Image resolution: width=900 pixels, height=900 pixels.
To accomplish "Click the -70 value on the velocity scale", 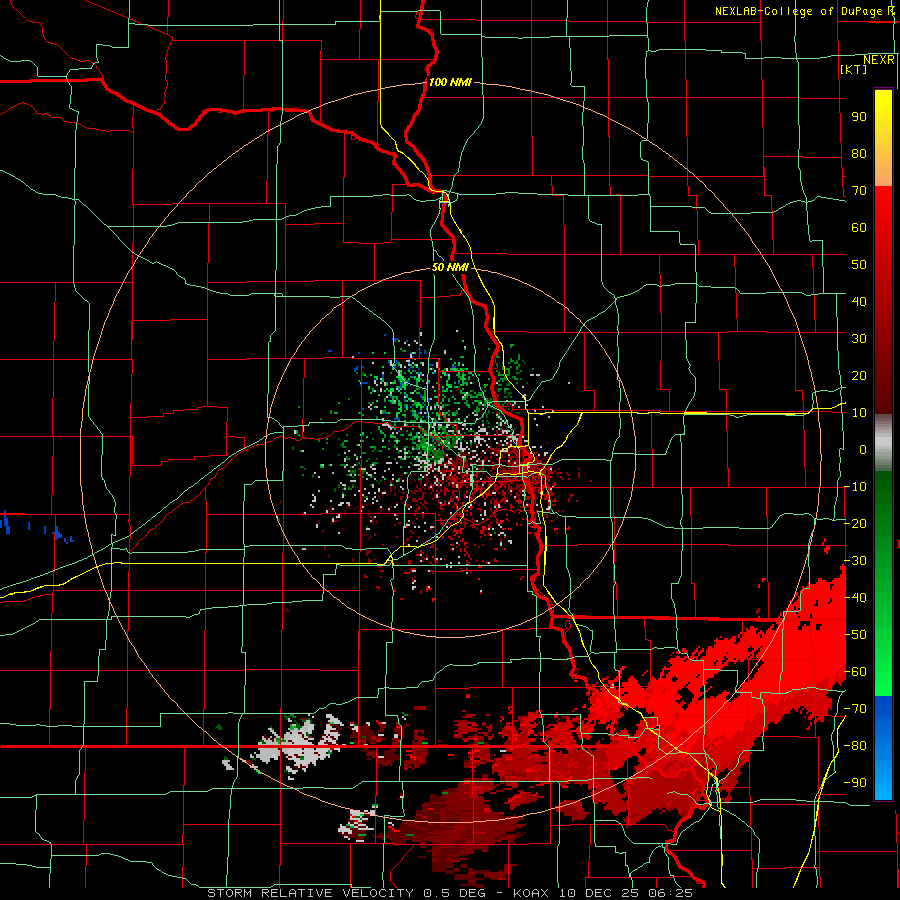I will [x=855, y=709].
